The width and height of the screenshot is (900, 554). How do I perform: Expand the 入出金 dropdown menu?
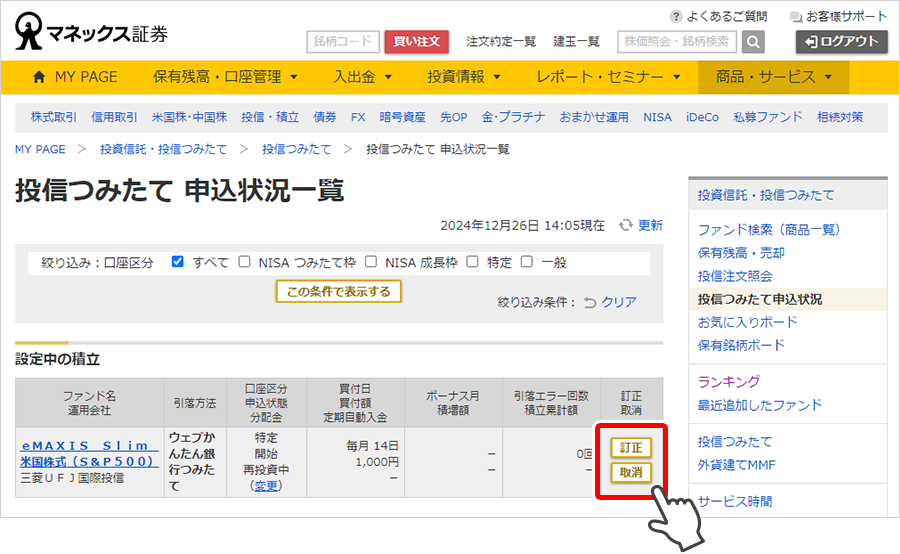(x=362, y=77)
